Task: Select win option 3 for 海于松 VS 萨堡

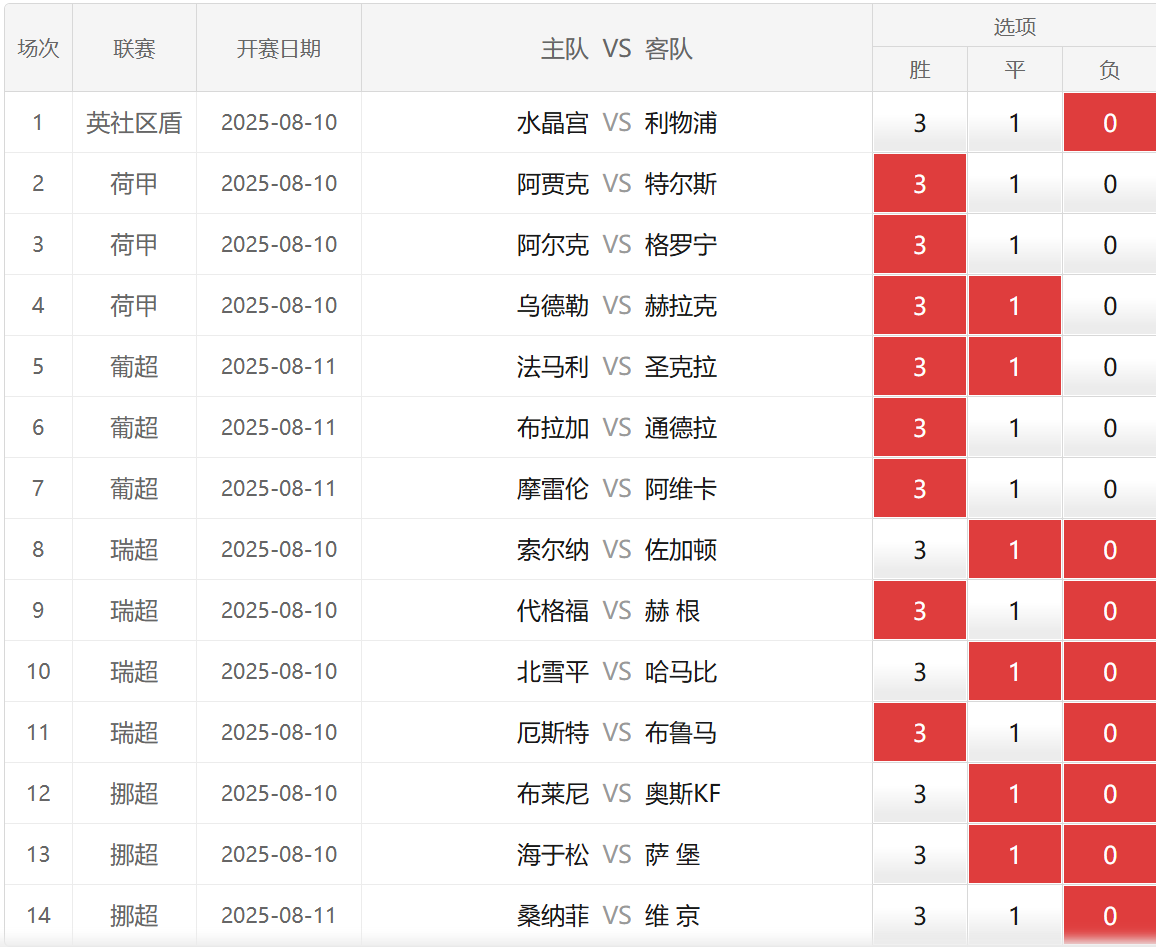Action: pos(919,855)
